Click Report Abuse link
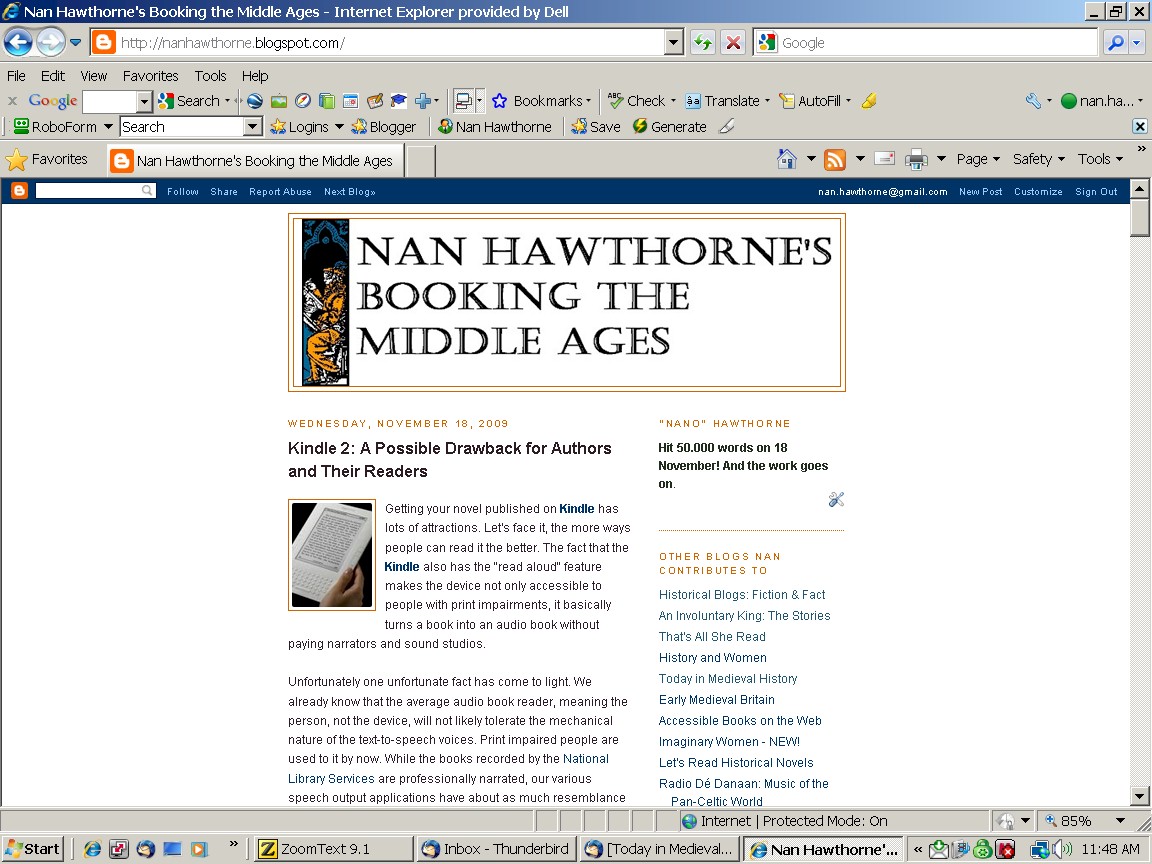The width and height of the screenshot is (1152, 864). [280, 192]
